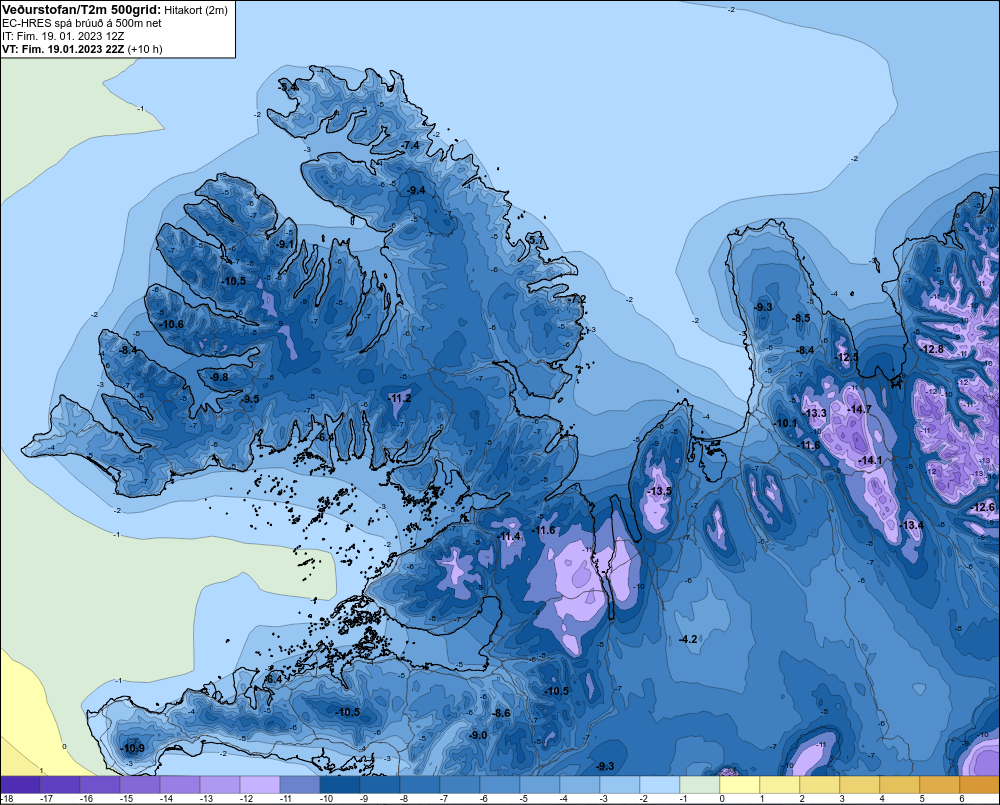1000x805 pixels.
Task: Select the light blue legend swatch labeled -2
Action: tap(659, 785)
